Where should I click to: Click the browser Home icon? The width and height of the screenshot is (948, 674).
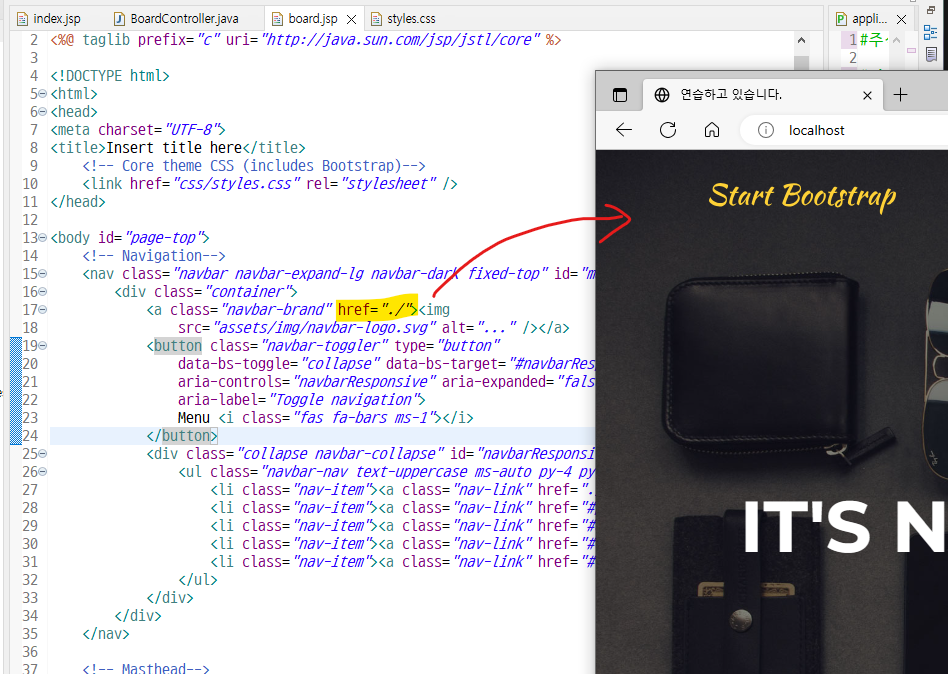(x=712, y=130)
